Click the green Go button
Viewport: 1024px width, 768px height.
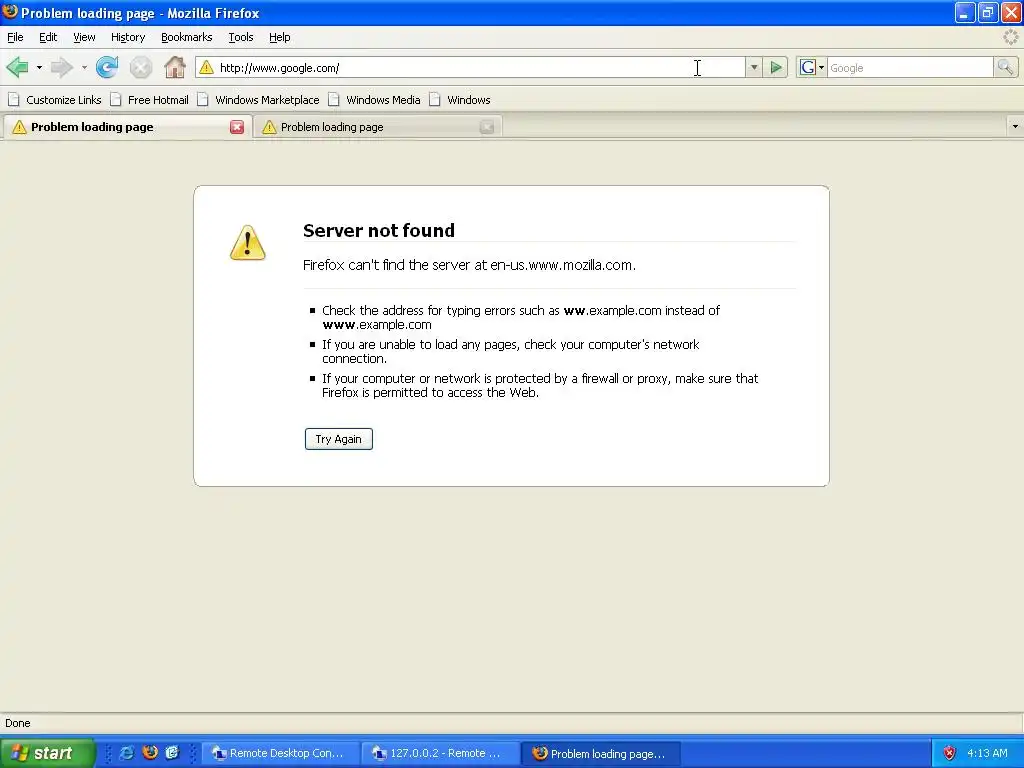coord(776,67)
